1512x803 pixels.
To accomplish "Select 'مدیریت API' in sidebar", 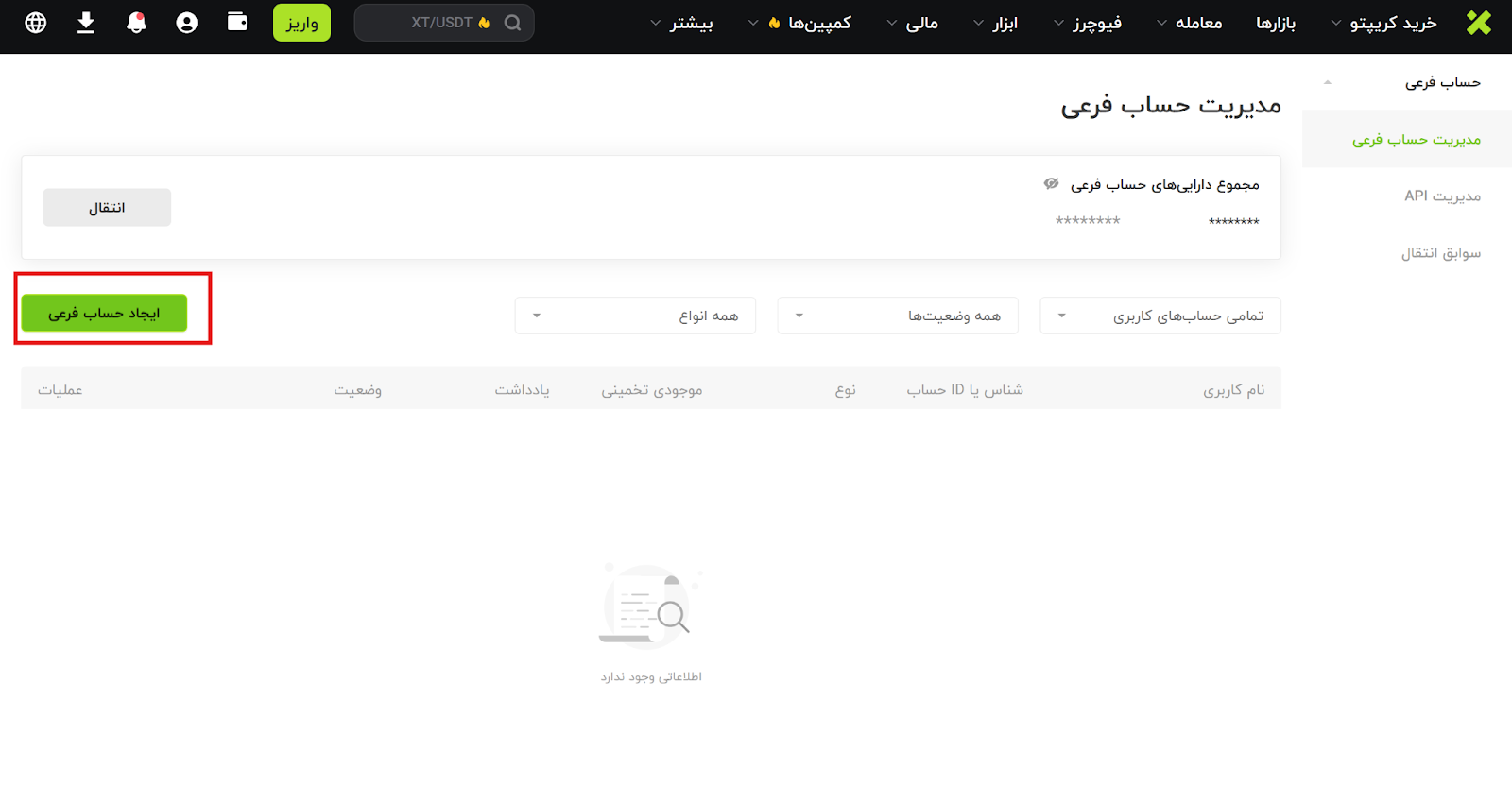I will coord(1442,196).
